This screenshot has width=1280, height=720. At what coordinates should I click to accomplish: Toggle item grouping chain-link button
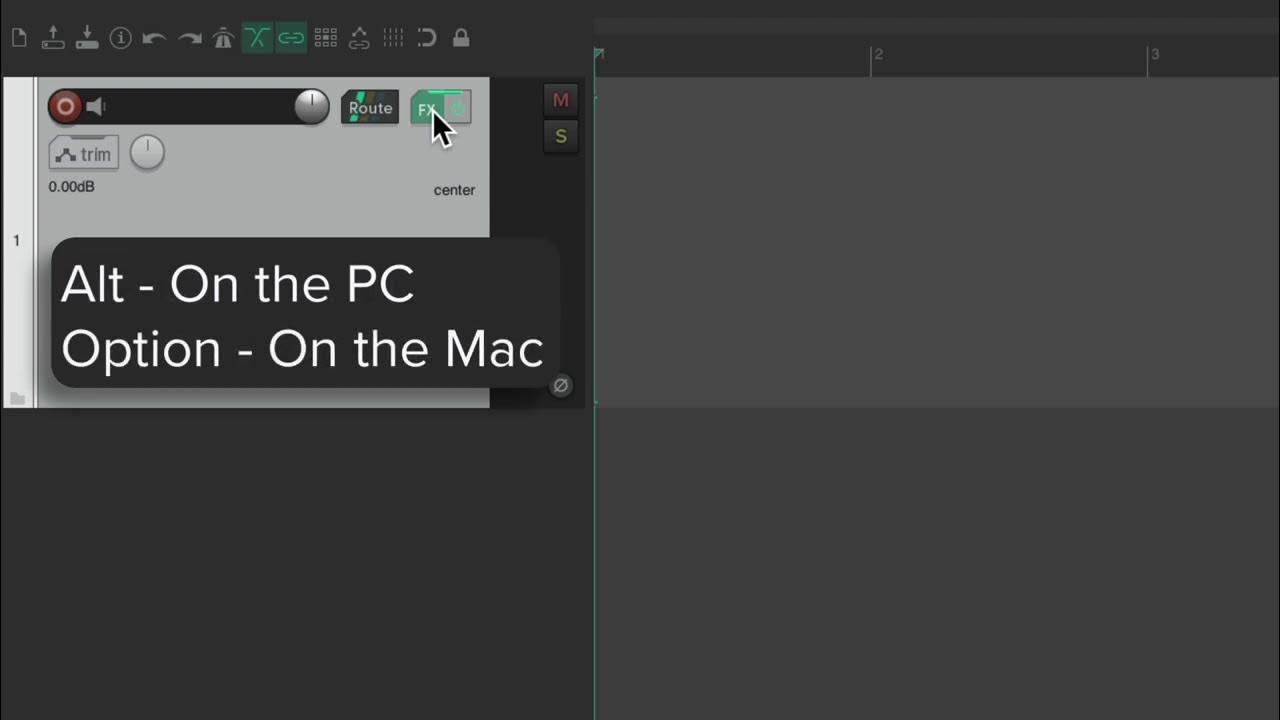coord(291,38)
